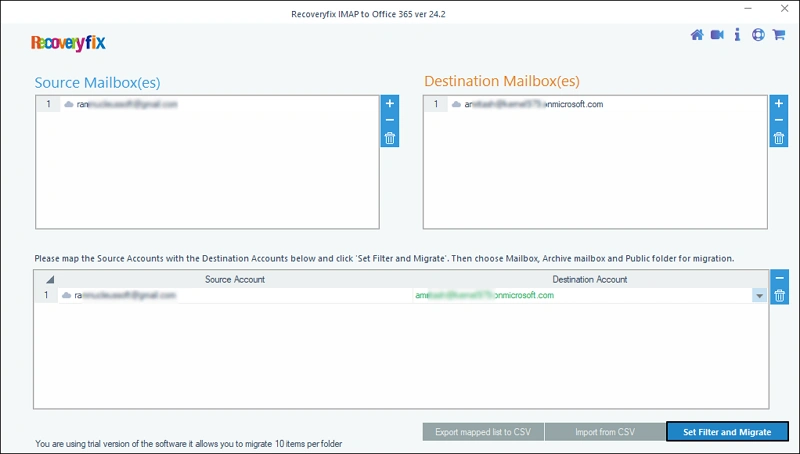Sort by Destination Account column header

[590, 279]
